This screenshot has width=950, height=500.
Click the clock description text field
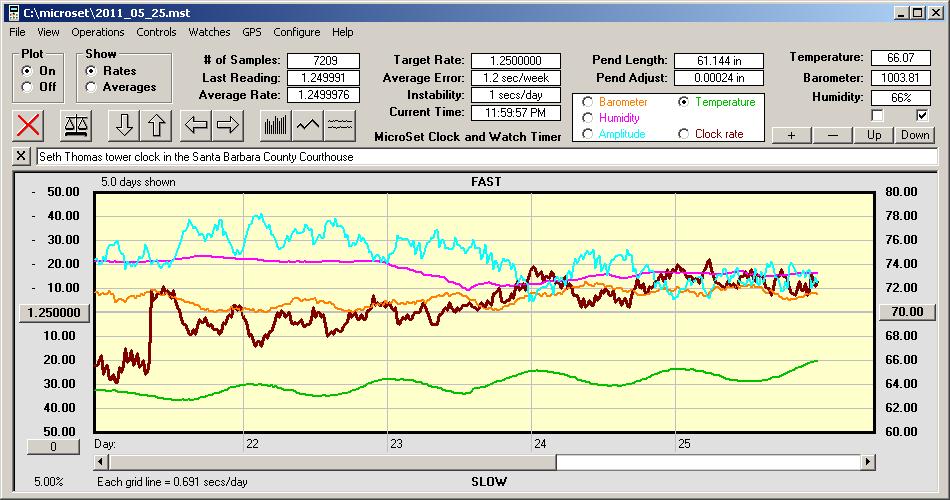(486, 157)
